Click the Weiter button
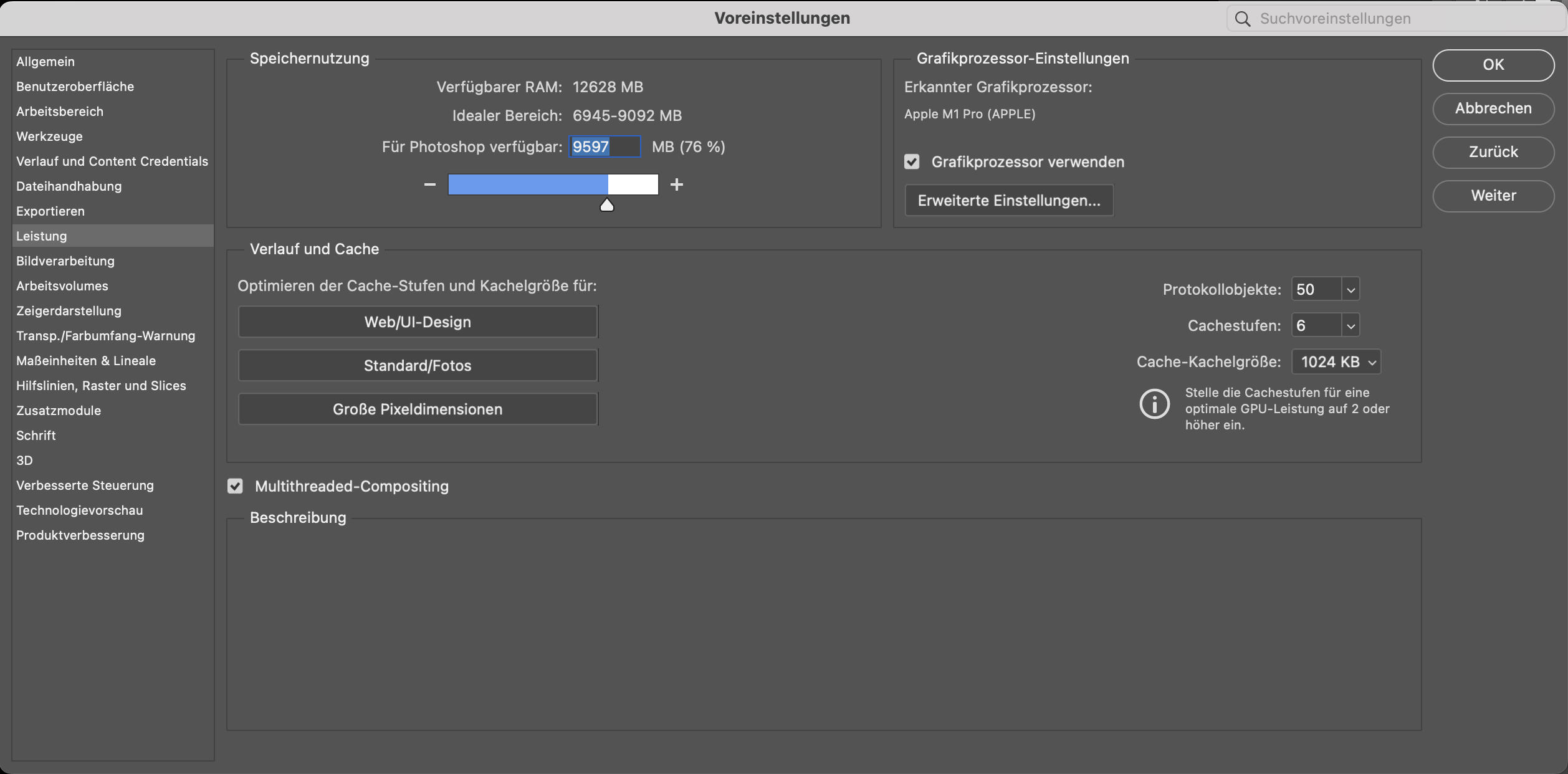 [1493, 196]
